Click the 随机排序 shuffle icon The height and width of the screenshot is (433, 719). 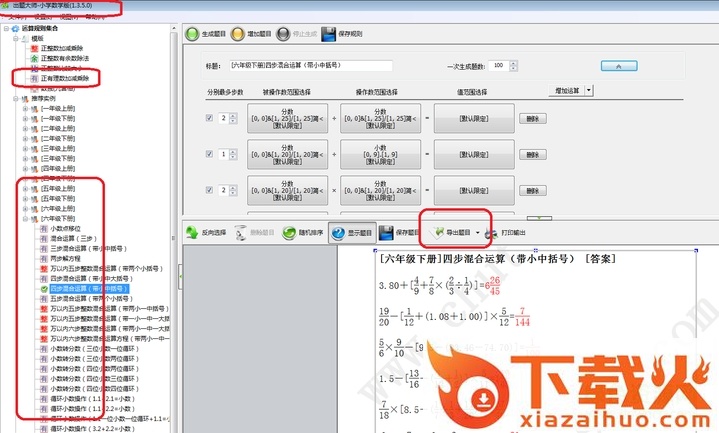coord(289,233)
